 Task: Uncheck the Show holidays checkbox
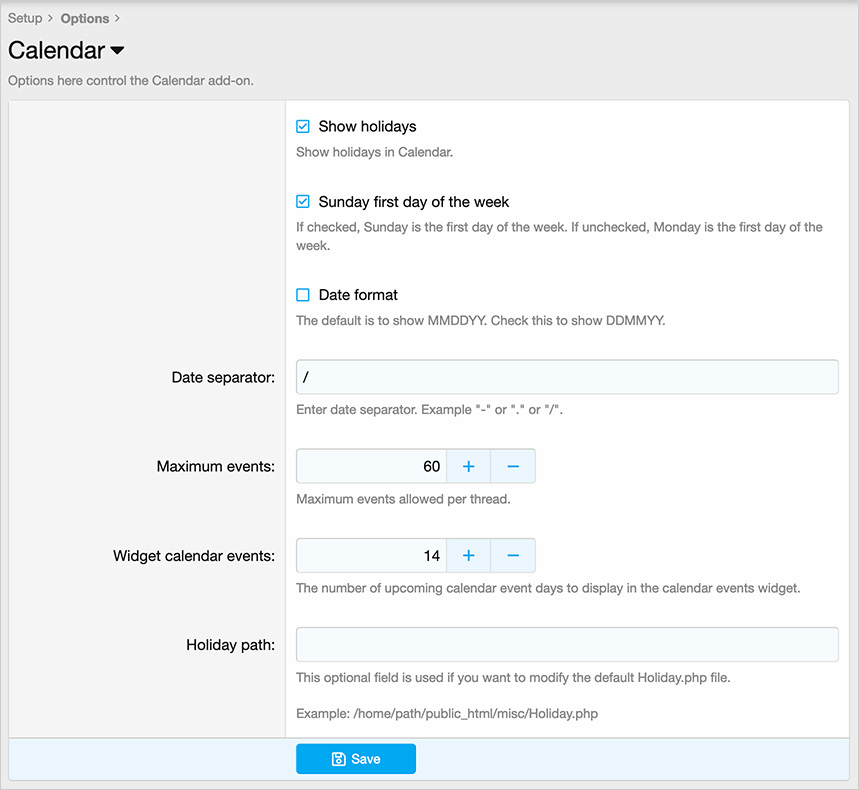(x=303, y=127)
